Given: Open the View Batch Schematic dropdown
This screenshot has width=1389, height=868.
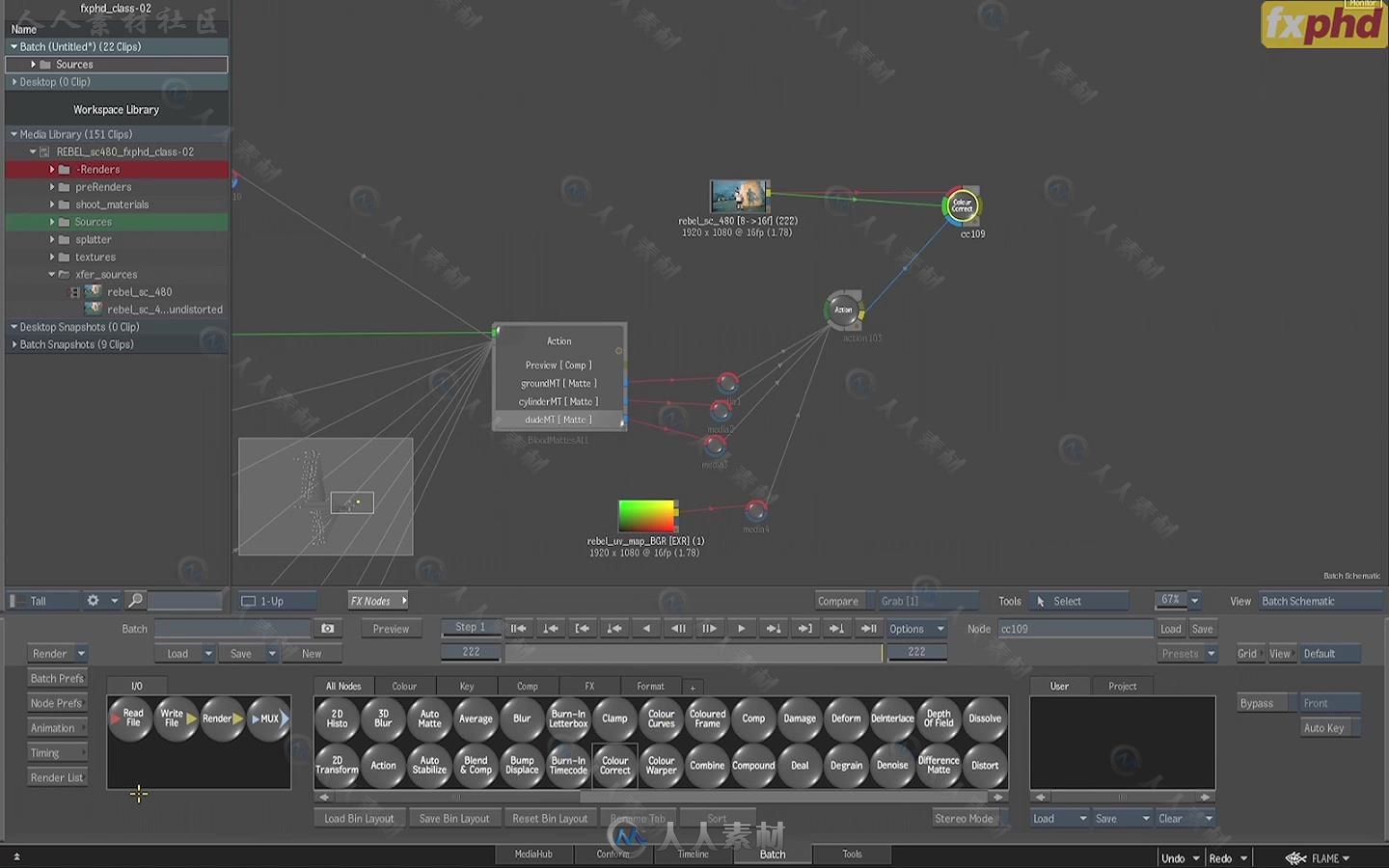Looking at the screenshot, I should coord(1320,601).
